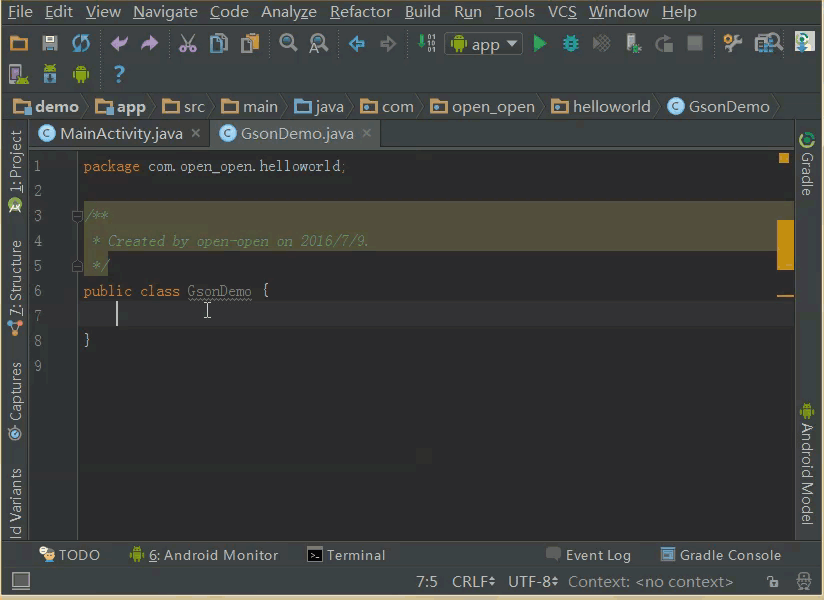This screenshot has height=600, width=824.
Task: Switch to the MainActivity.java tab
Action: pos(119,133)
